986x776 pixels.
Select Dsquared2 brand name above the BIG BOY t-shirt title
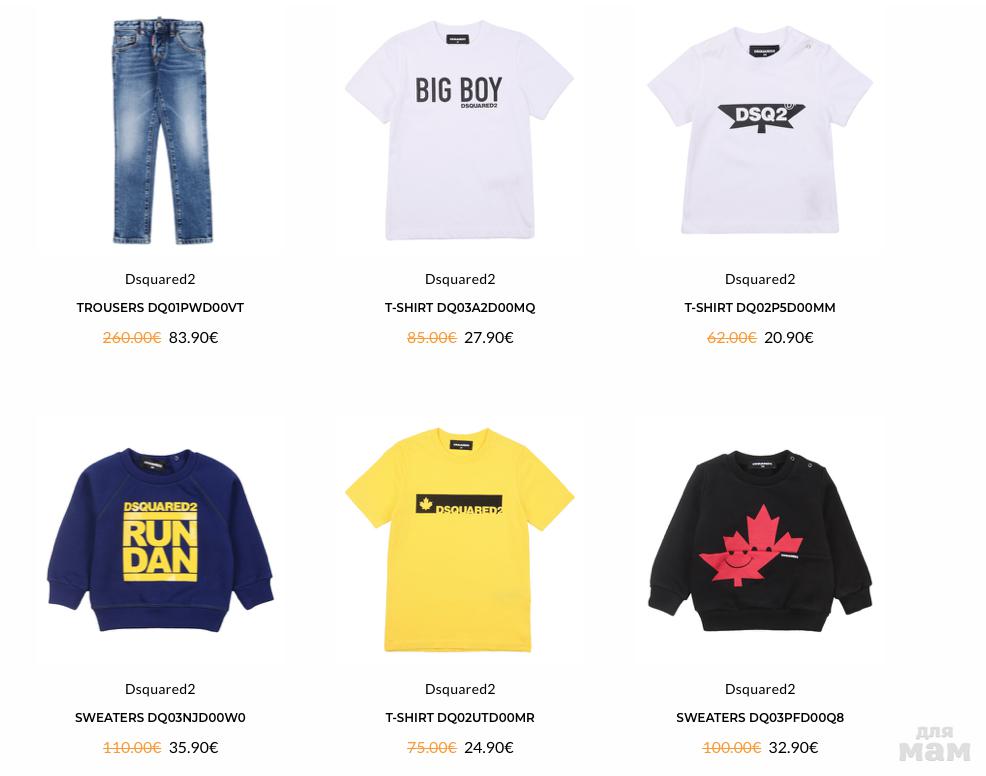tap(460, 279)
